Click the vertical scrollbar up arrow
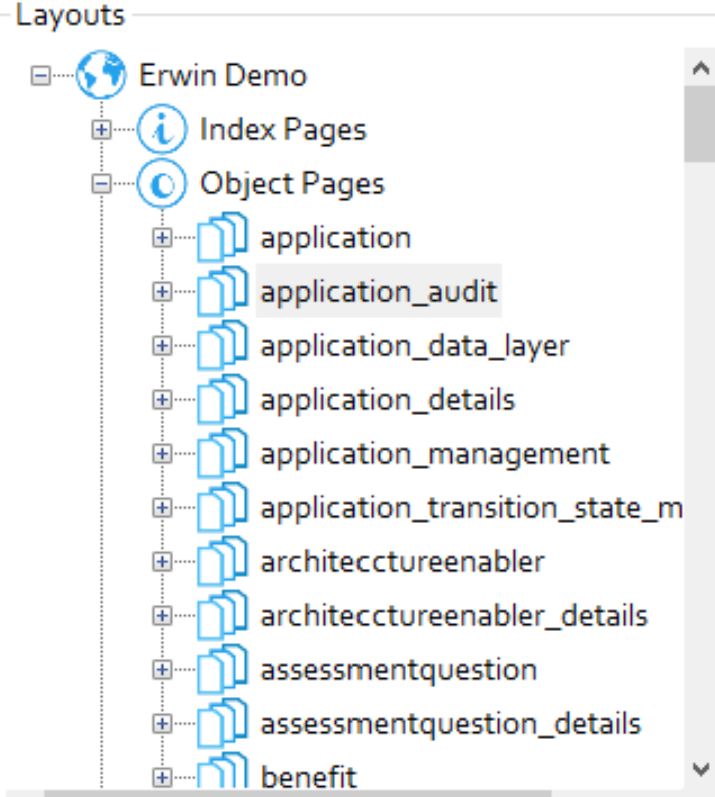715x797 pixels. pyautogui.click(x=700, y=68)
